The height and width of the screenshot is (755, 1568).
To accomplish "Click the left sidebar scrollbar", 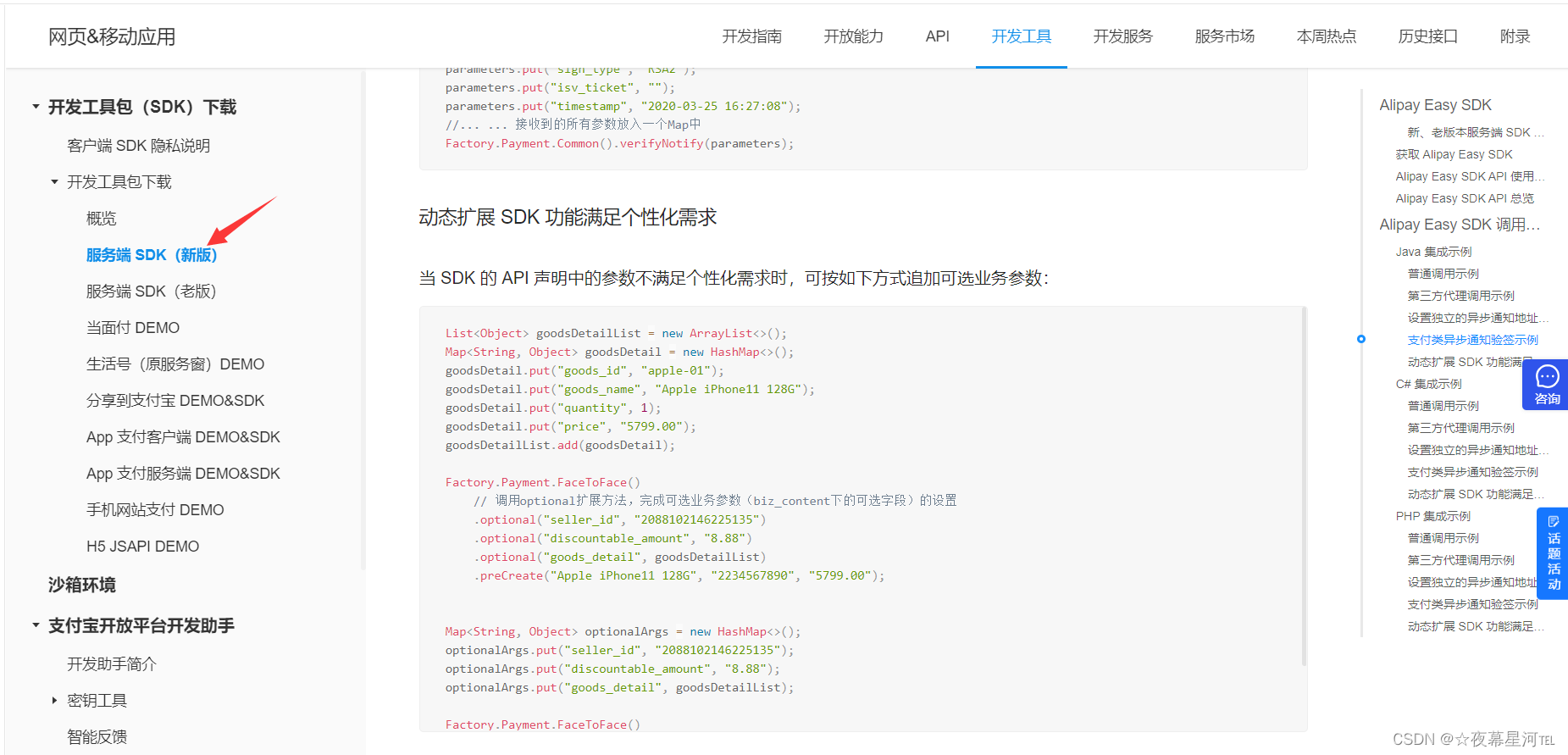I will [363, 320].
